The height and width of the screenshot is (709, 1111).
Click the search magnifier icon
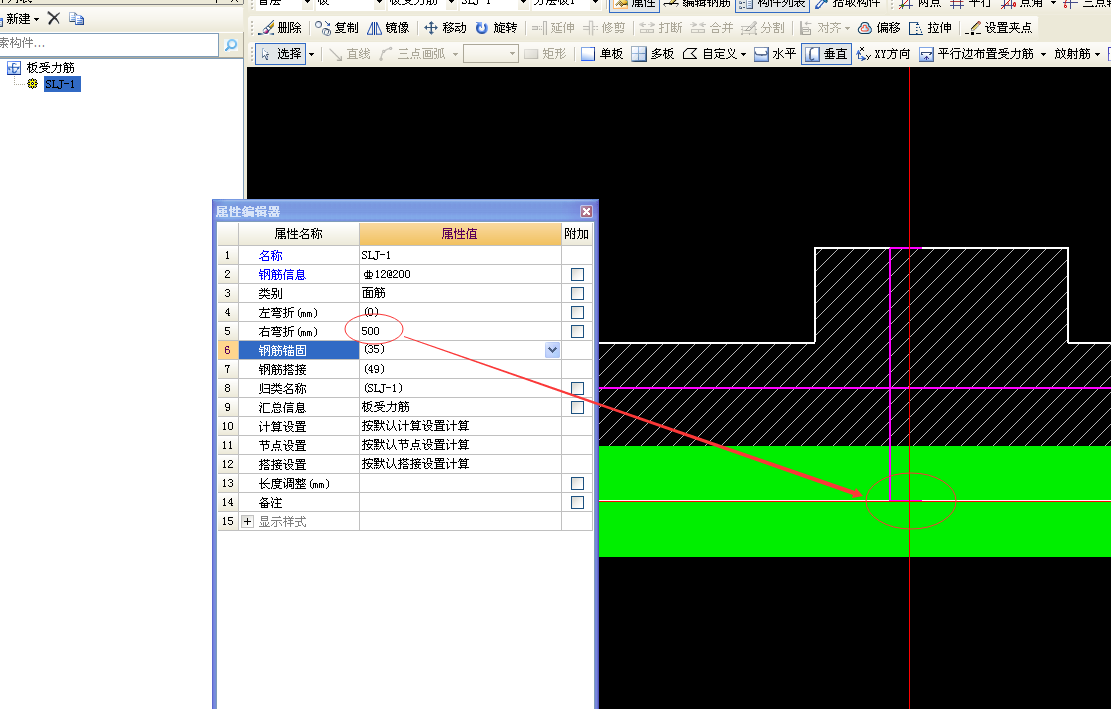pyautogui.click(x=230, y=45)
